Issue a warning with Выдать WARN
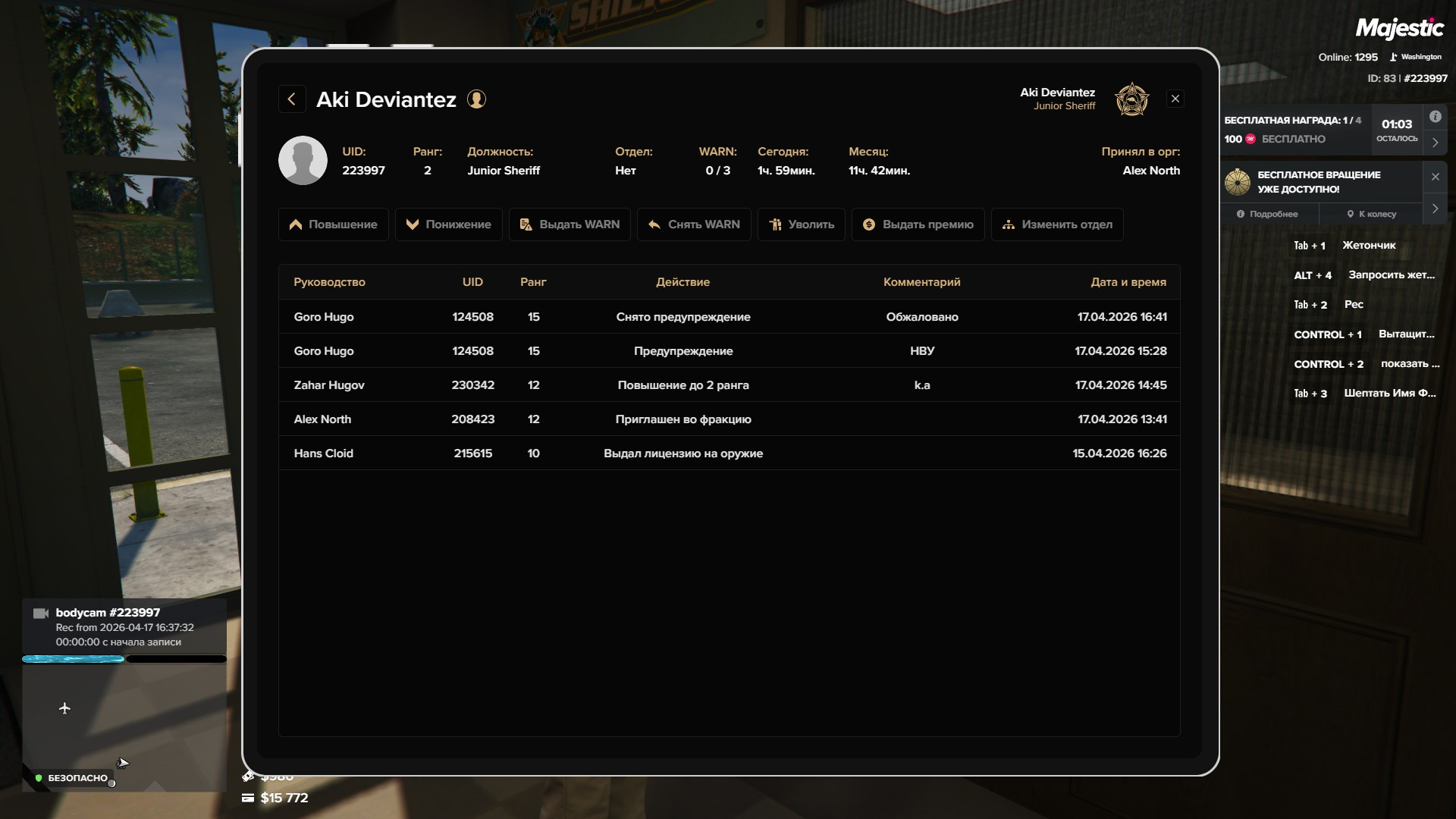Image resolution: width=1456 pixels, height=819 pixels. [x=570, y=224]
